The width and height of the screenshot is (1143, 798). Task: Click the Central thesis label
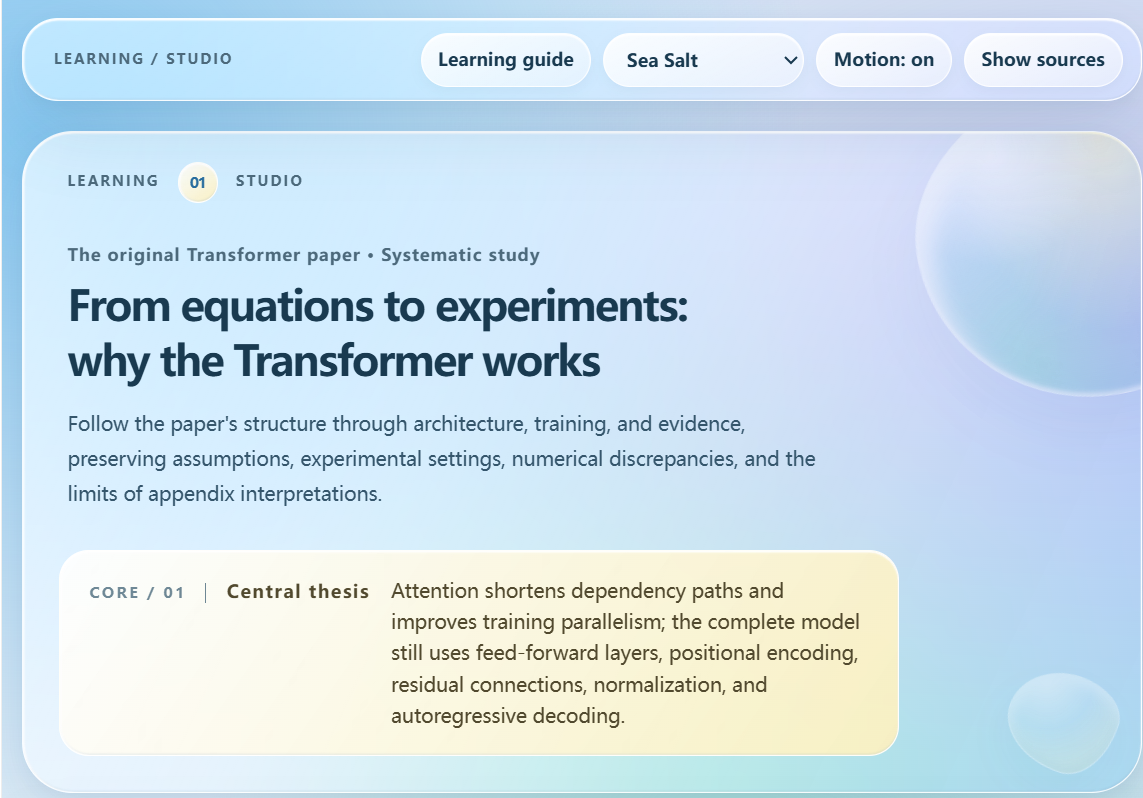pyautogui.click(x=298, y=592)
